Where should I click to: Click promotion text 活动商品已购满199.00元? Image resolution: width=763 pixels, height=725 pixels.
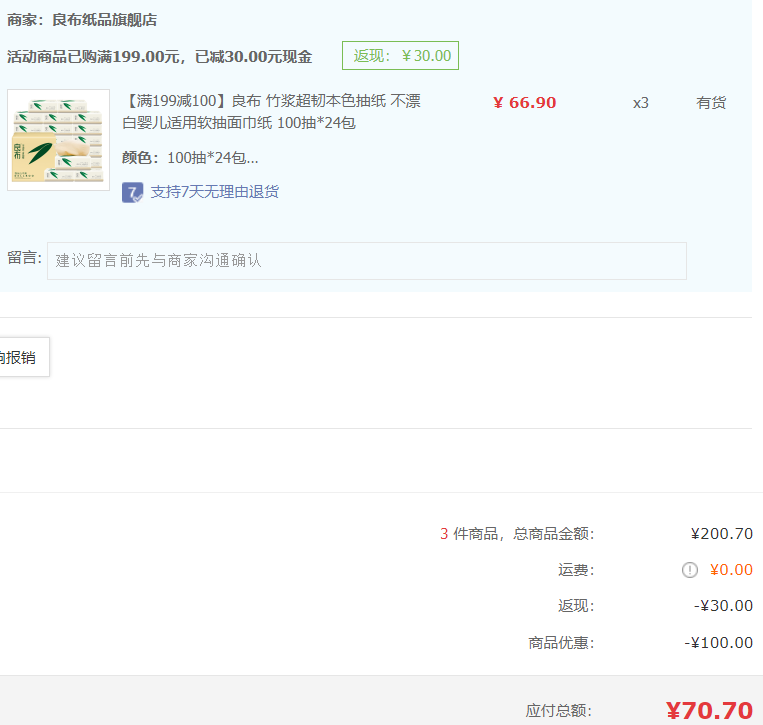[x=93, y=56]
